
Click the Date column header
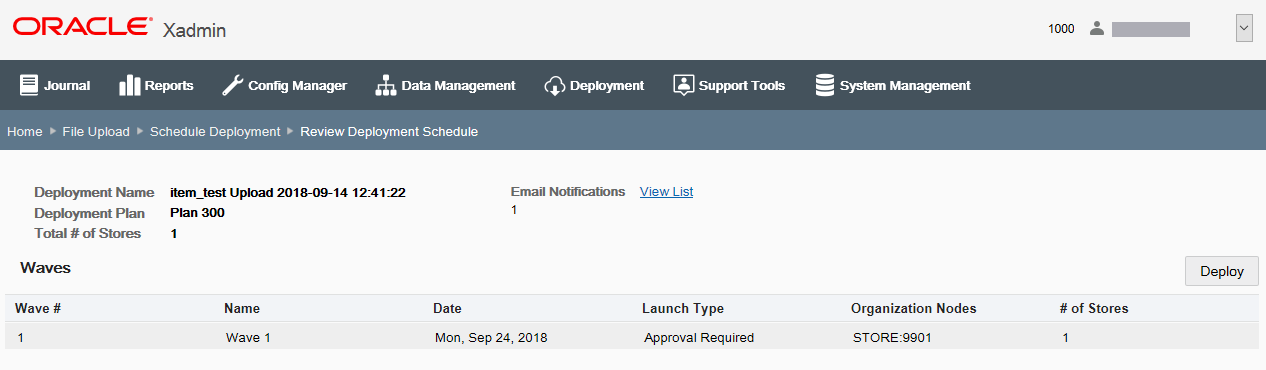(447, 308)
